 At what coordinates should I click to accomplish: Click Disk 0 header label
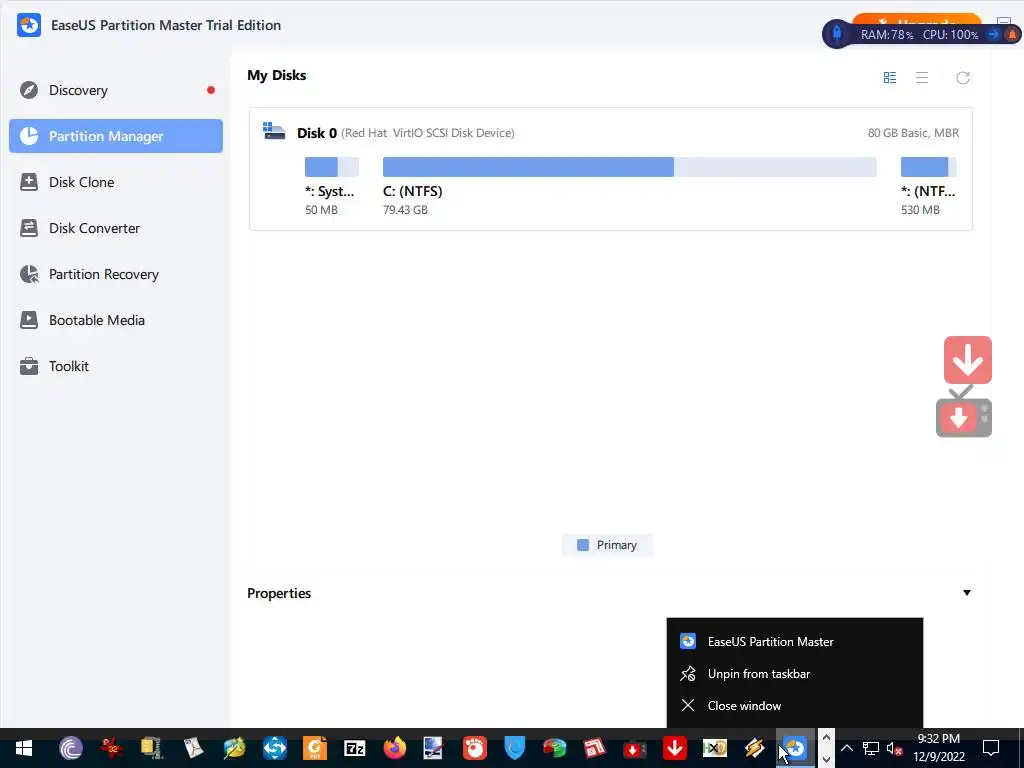point(317,133)
